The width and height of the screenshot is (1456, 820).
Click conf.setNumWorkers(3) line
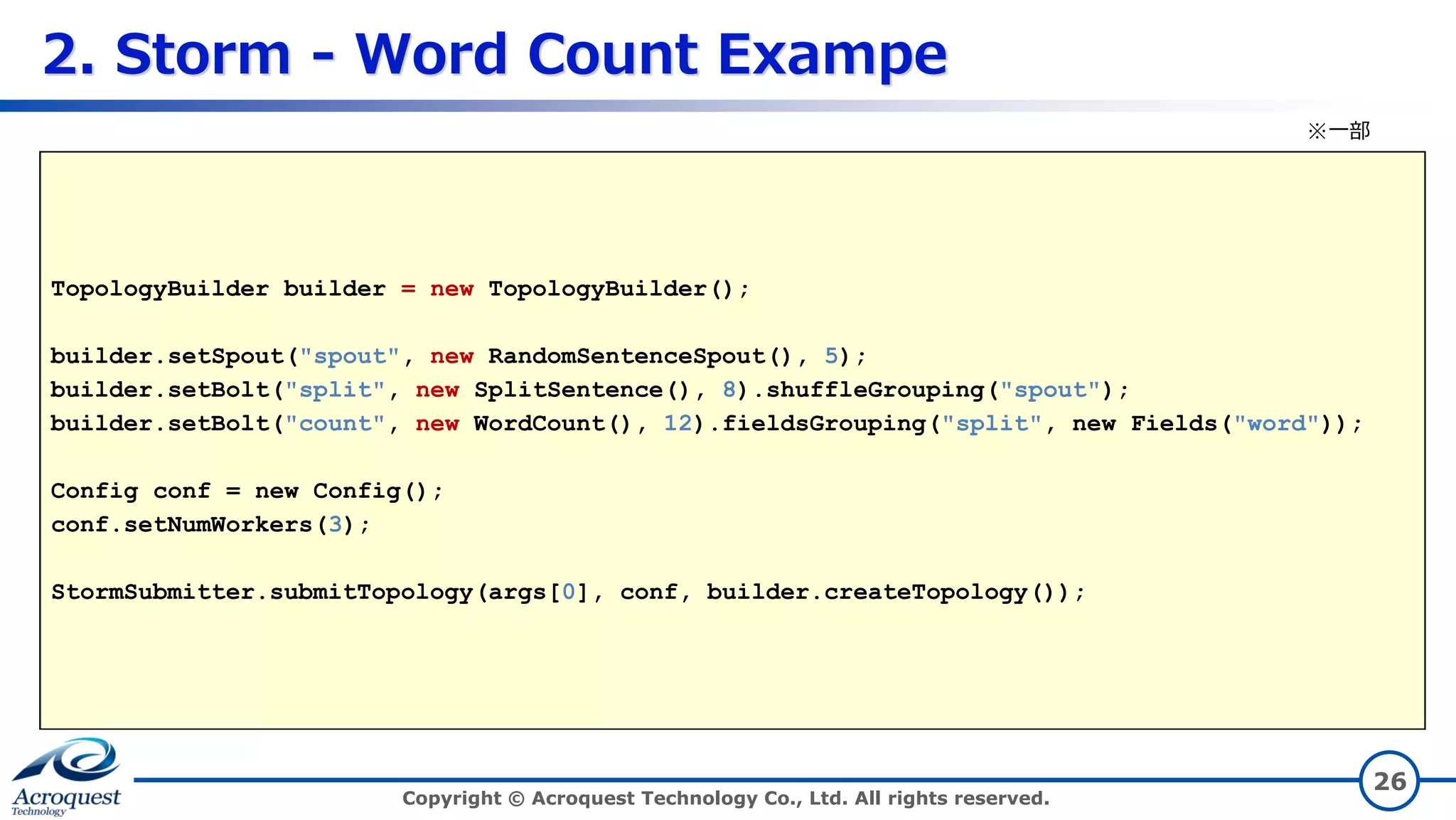(x=210, y=525)
